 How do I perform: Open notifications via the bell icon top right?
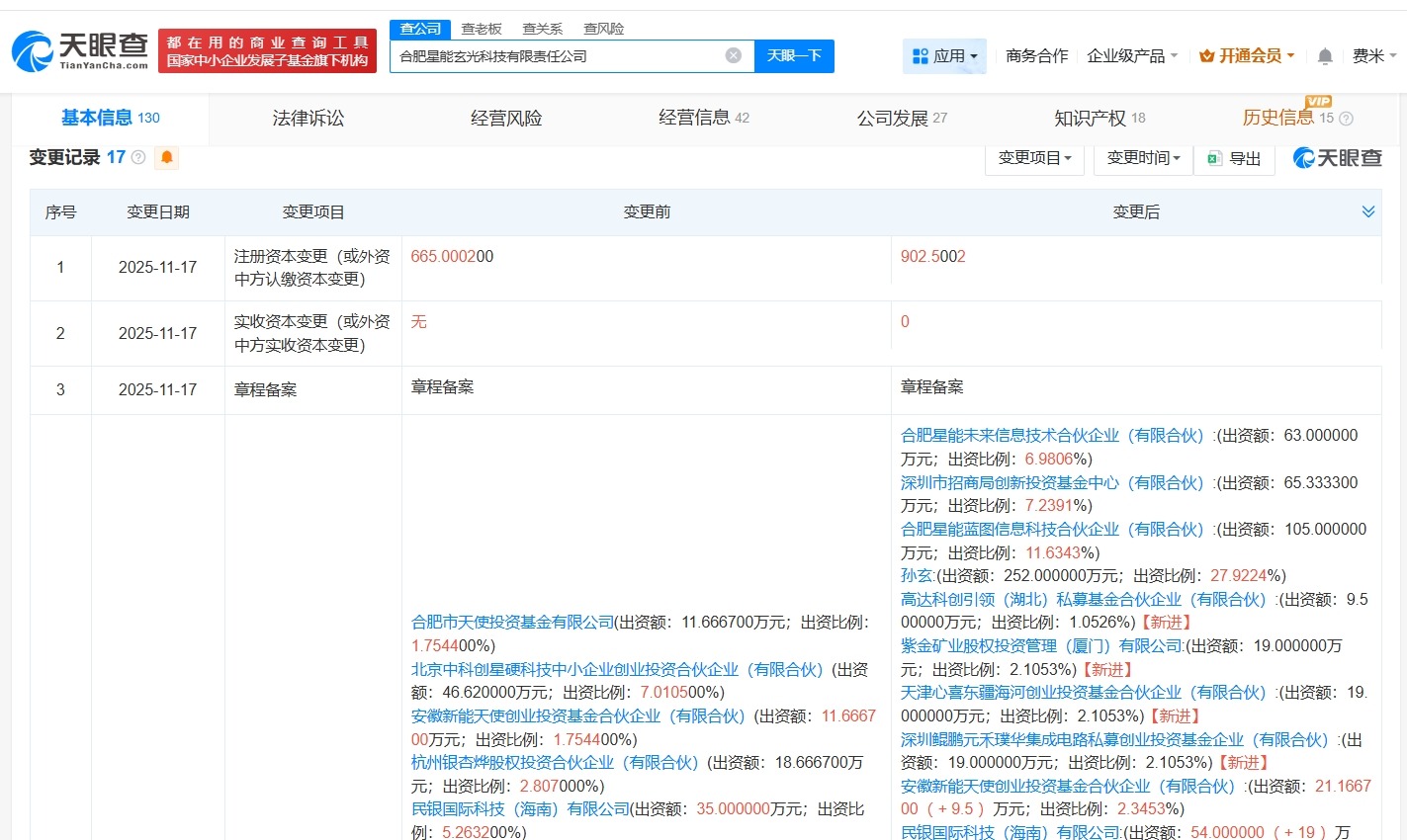(1324, 56)
